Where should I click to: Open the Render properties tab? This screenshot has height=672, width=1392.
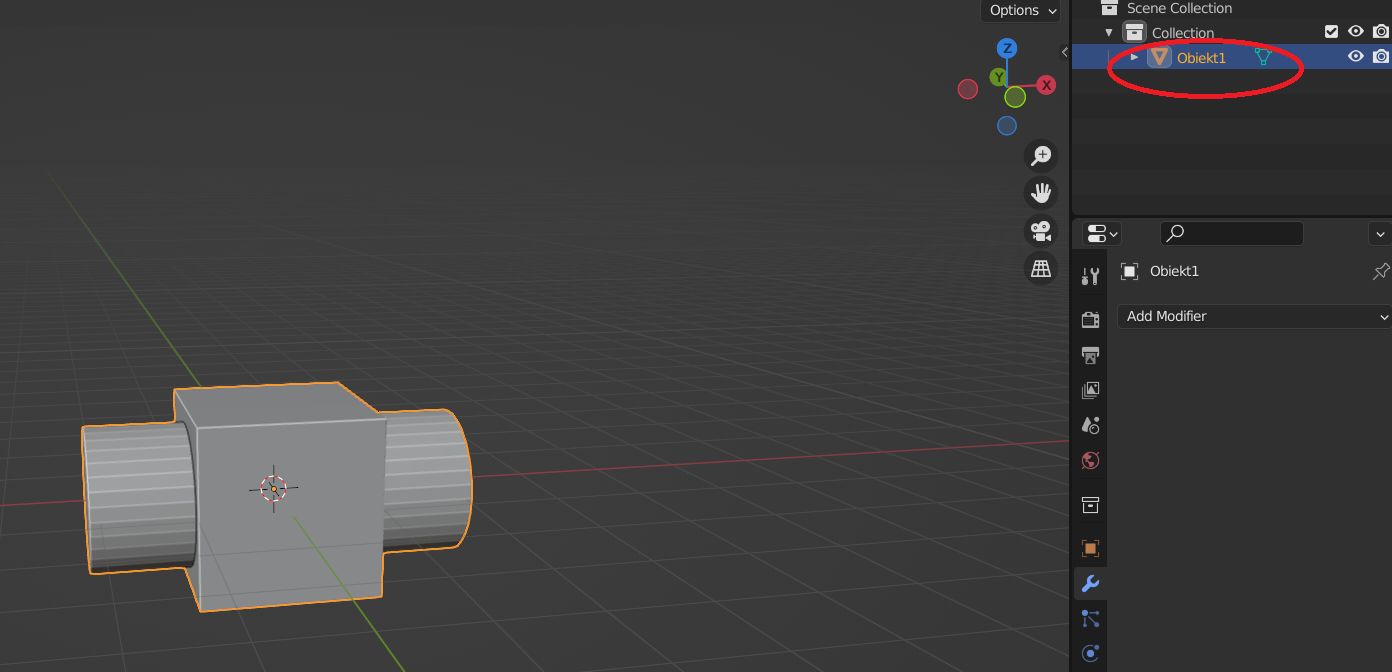click(x=1090, y=319)
